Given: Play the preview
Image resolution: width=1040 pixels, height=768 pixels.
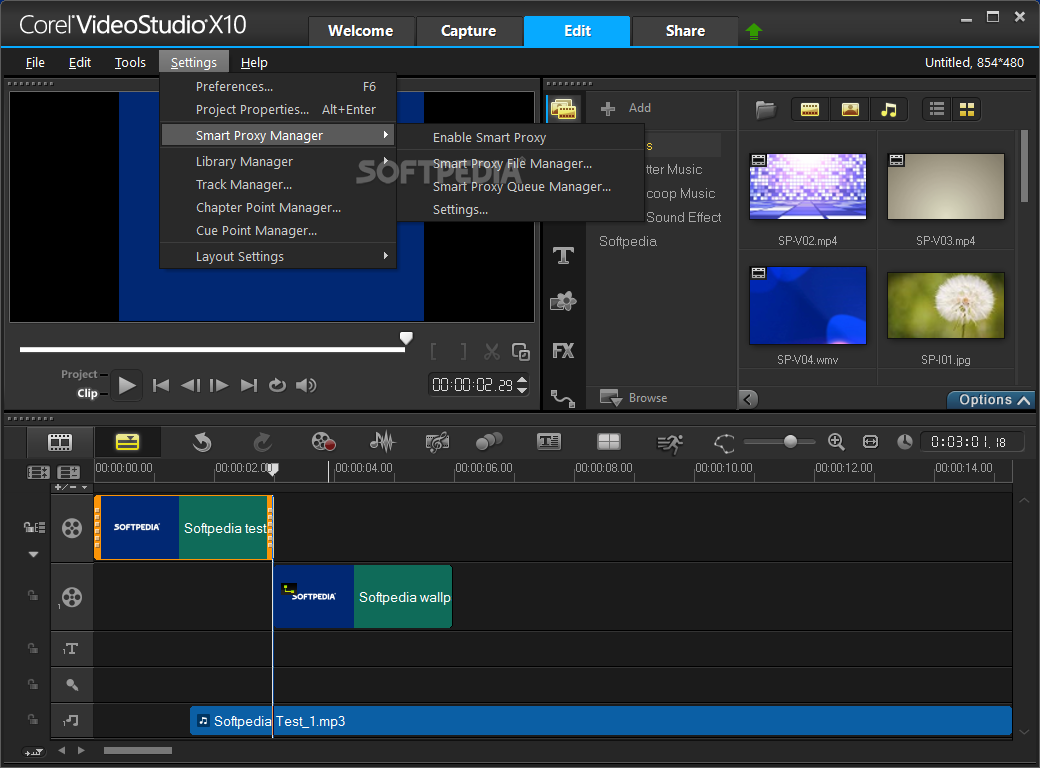Looking at the screenshot, I should 126,385.
